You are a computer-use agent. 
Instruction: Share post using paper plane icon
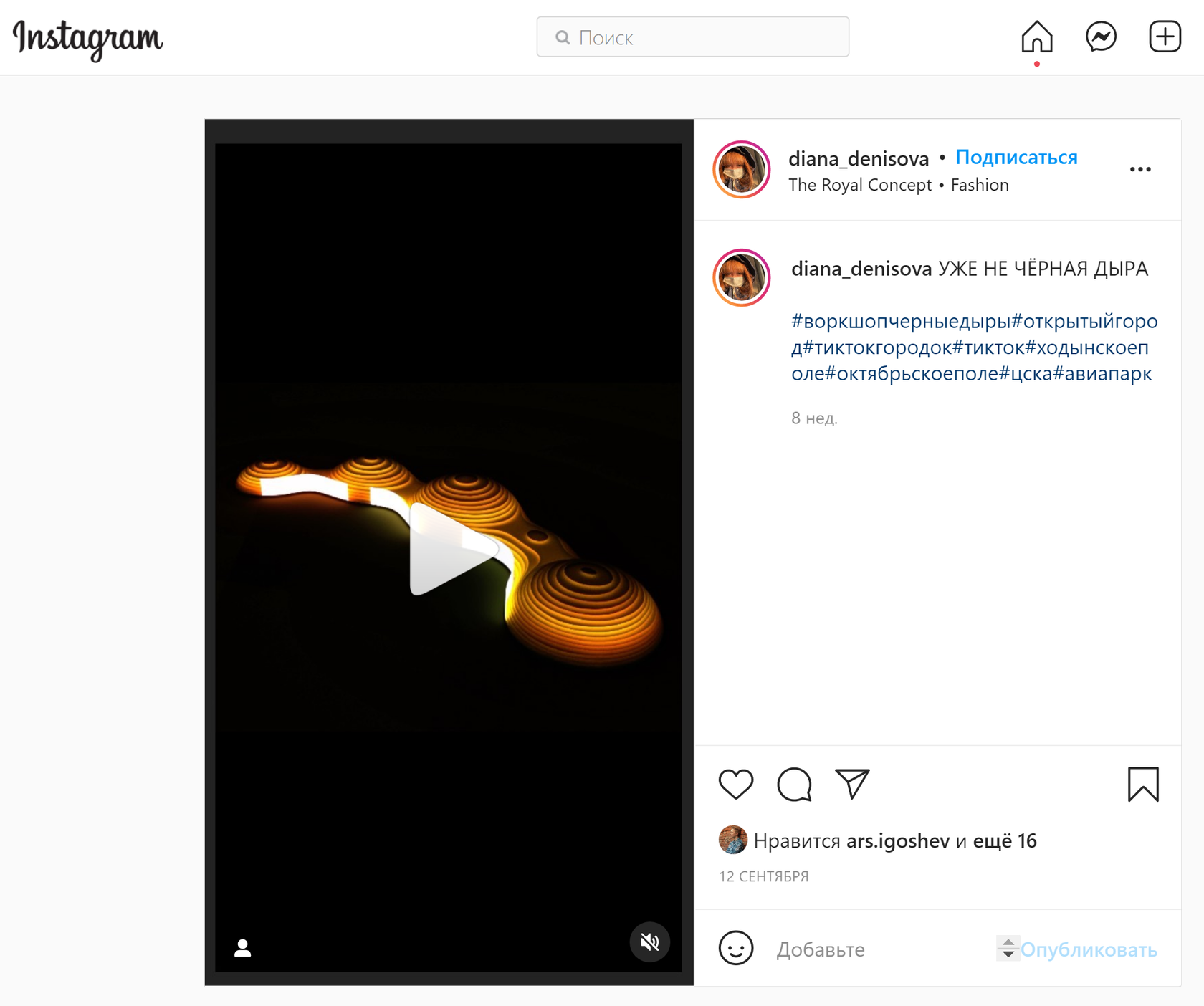[x=852, y=784]
